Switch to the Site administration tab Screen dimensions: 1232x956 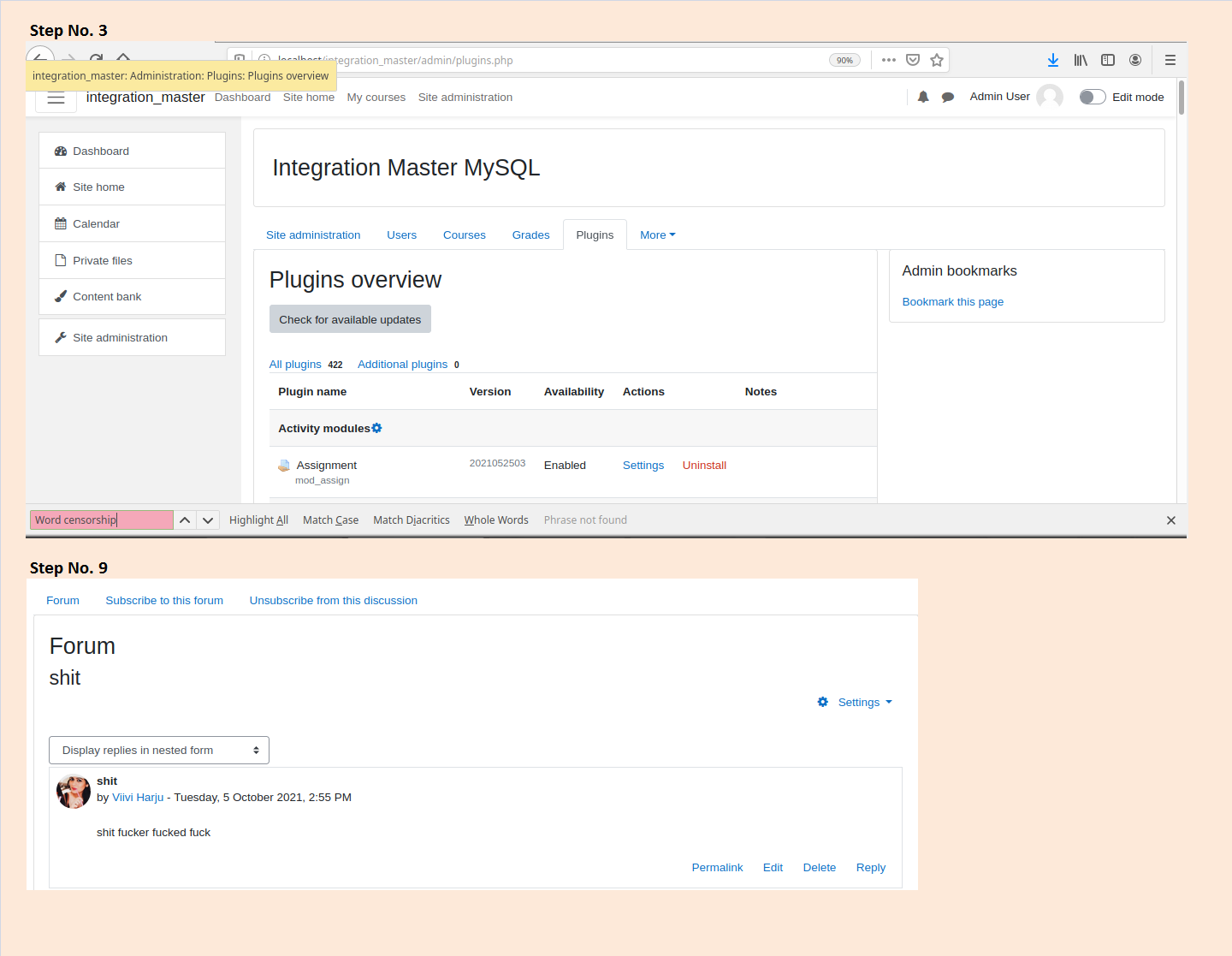[x=313, y=235]
